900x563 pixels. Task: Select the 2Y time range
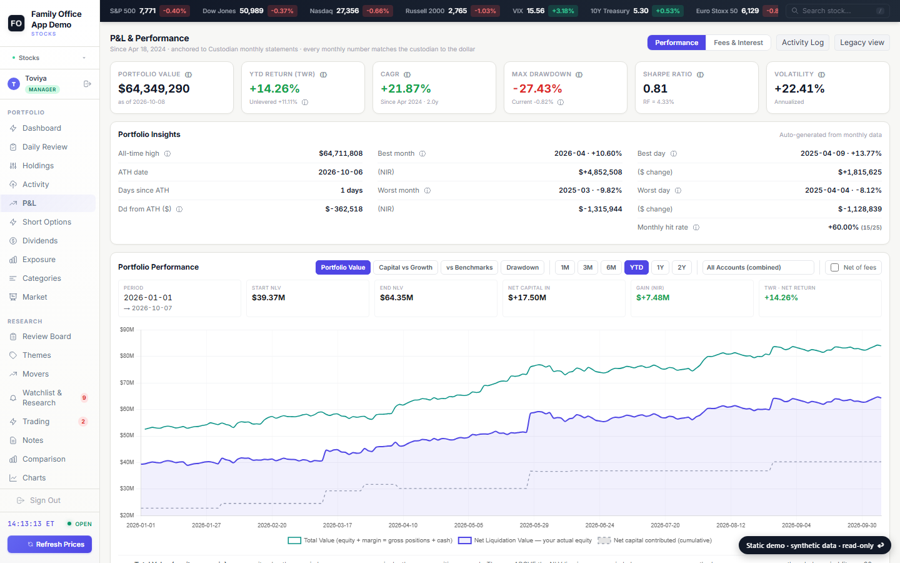[x=681, y=267]
